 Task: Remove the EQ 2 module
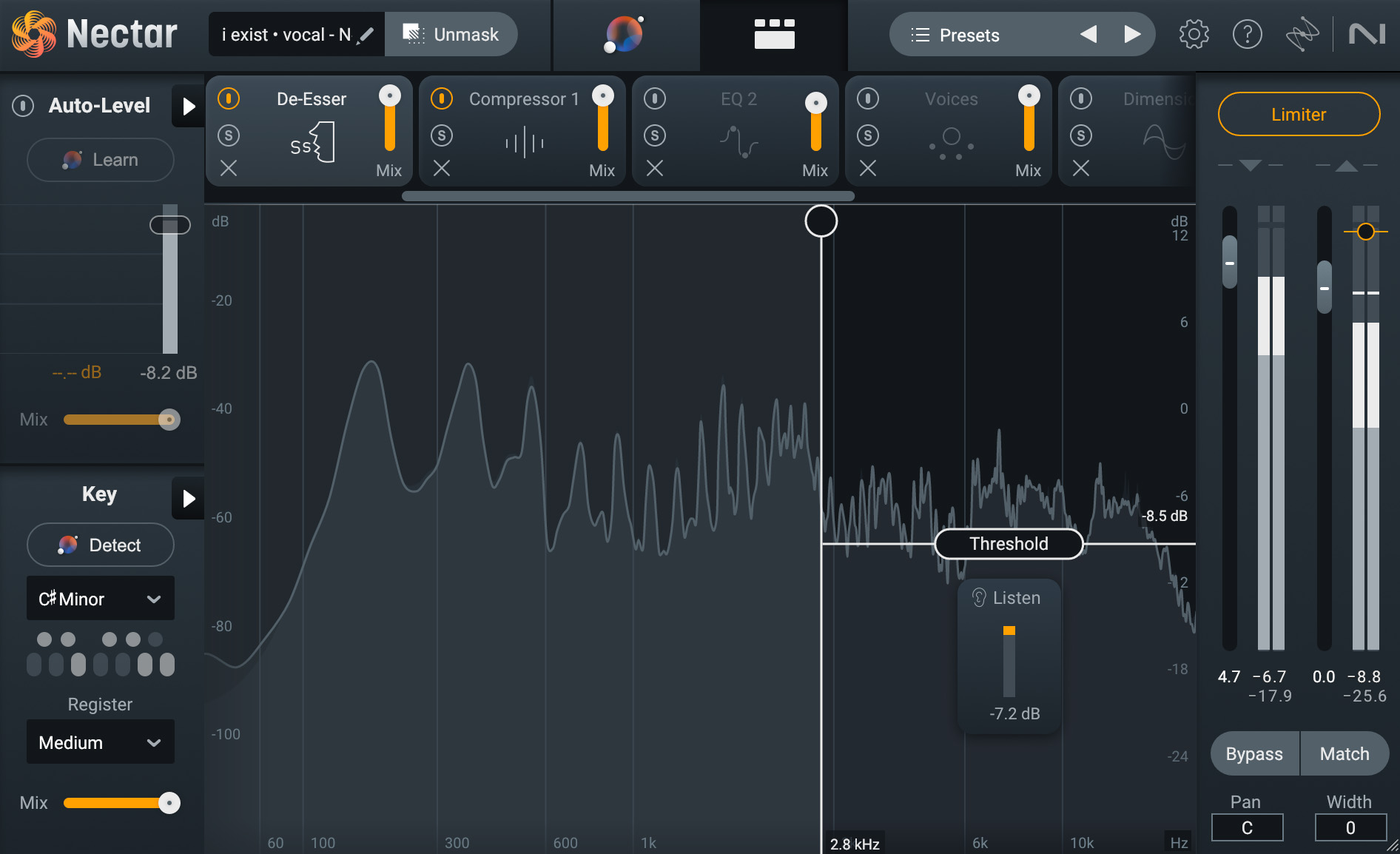tap(655, 169)
